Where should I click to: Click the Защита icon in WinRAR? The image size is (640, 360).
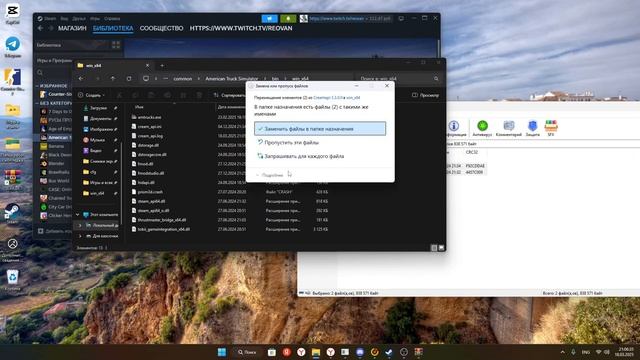[x=533, y=129]
